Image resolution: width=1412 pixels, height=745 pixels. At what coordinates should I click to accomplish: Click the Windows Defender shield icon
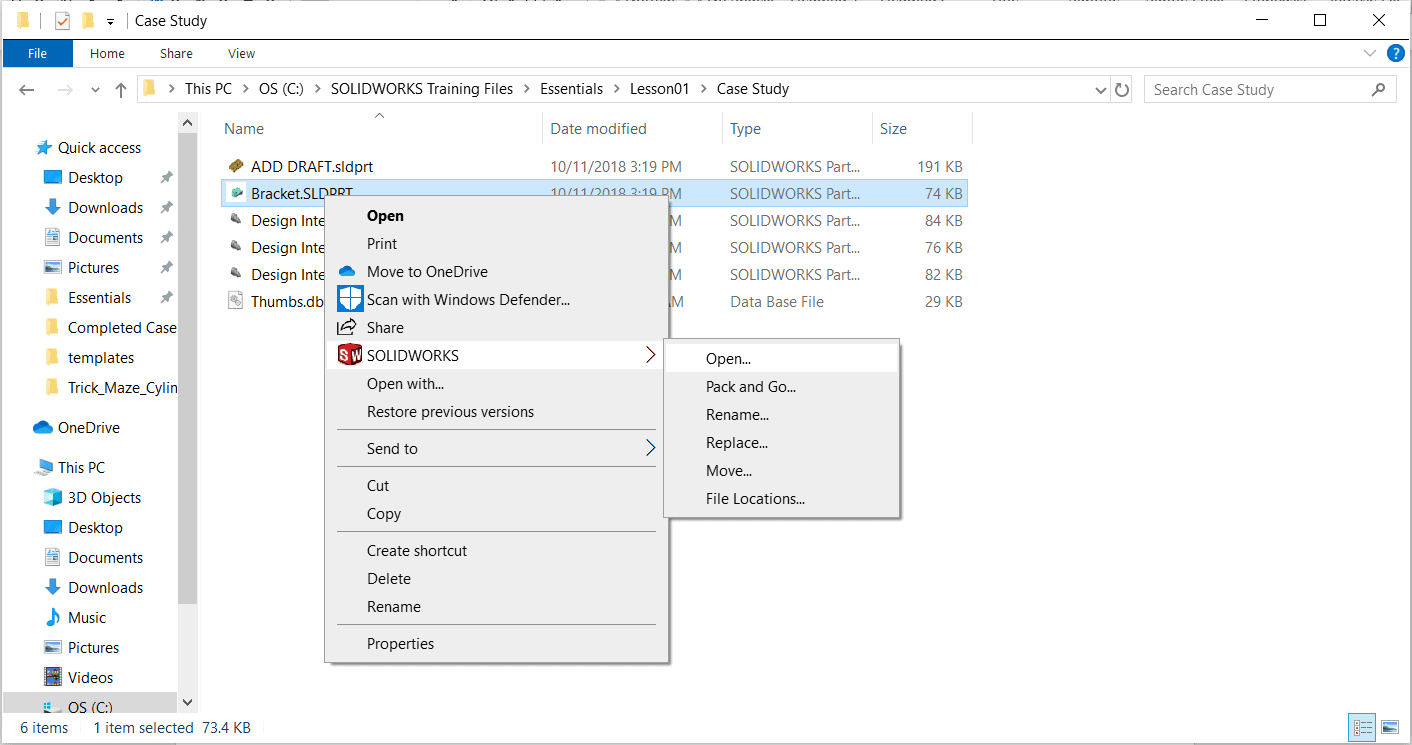pos(349,299)
